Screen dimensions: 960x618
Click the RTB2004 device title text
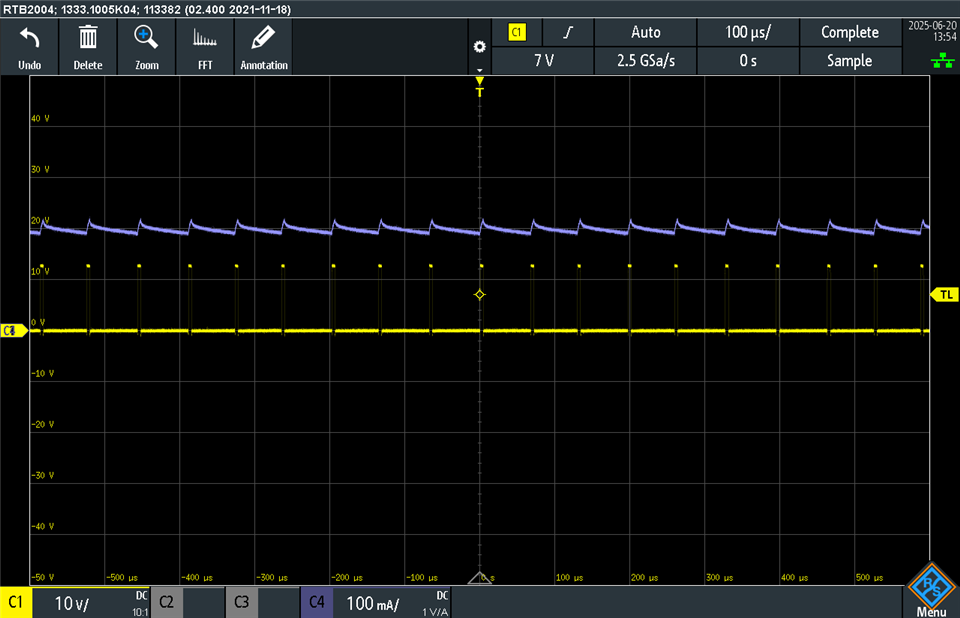(147, 9)
